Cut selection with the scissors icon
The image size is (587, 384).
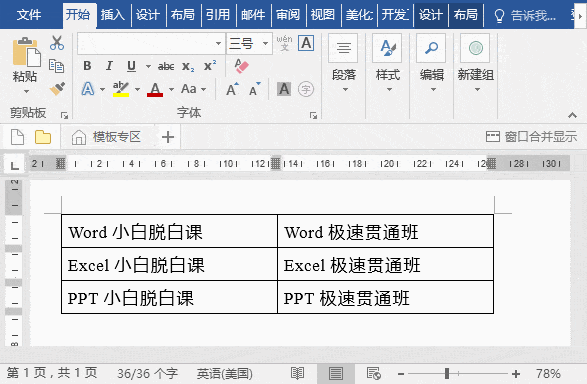point(57,43)
